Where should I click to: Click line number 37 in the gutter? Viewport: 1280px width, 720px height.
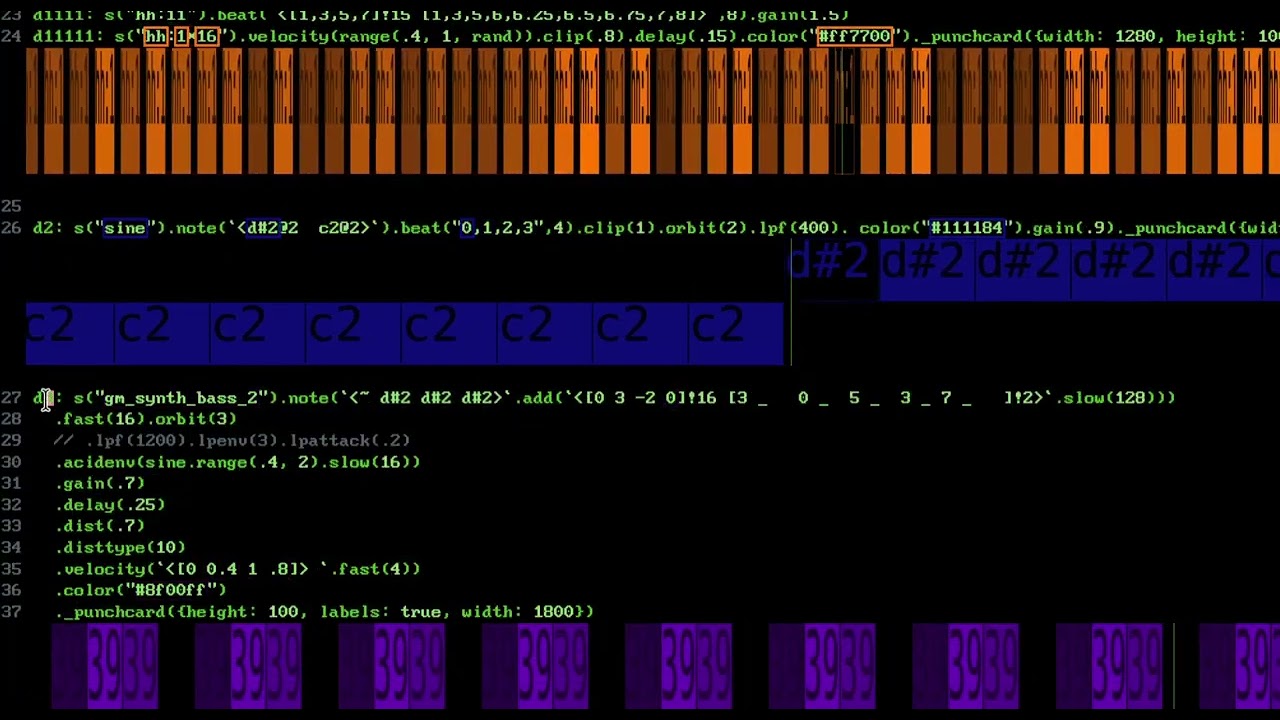tap(11, 611)
